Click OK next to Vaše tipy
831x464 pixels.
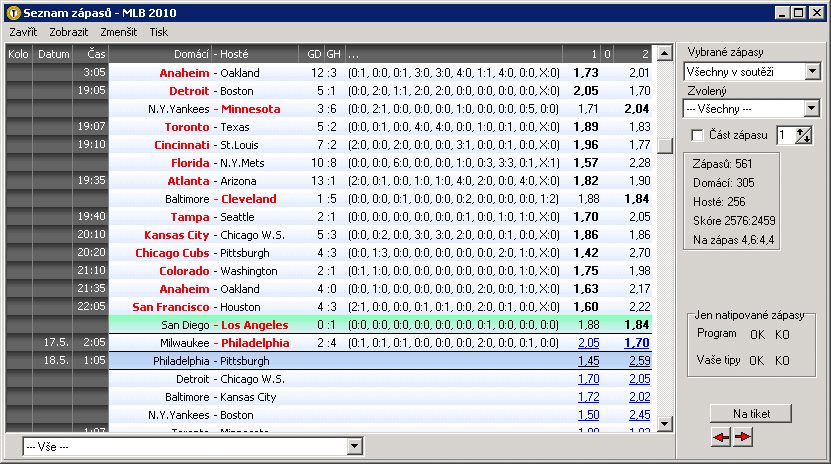click(x=756, y=361)
